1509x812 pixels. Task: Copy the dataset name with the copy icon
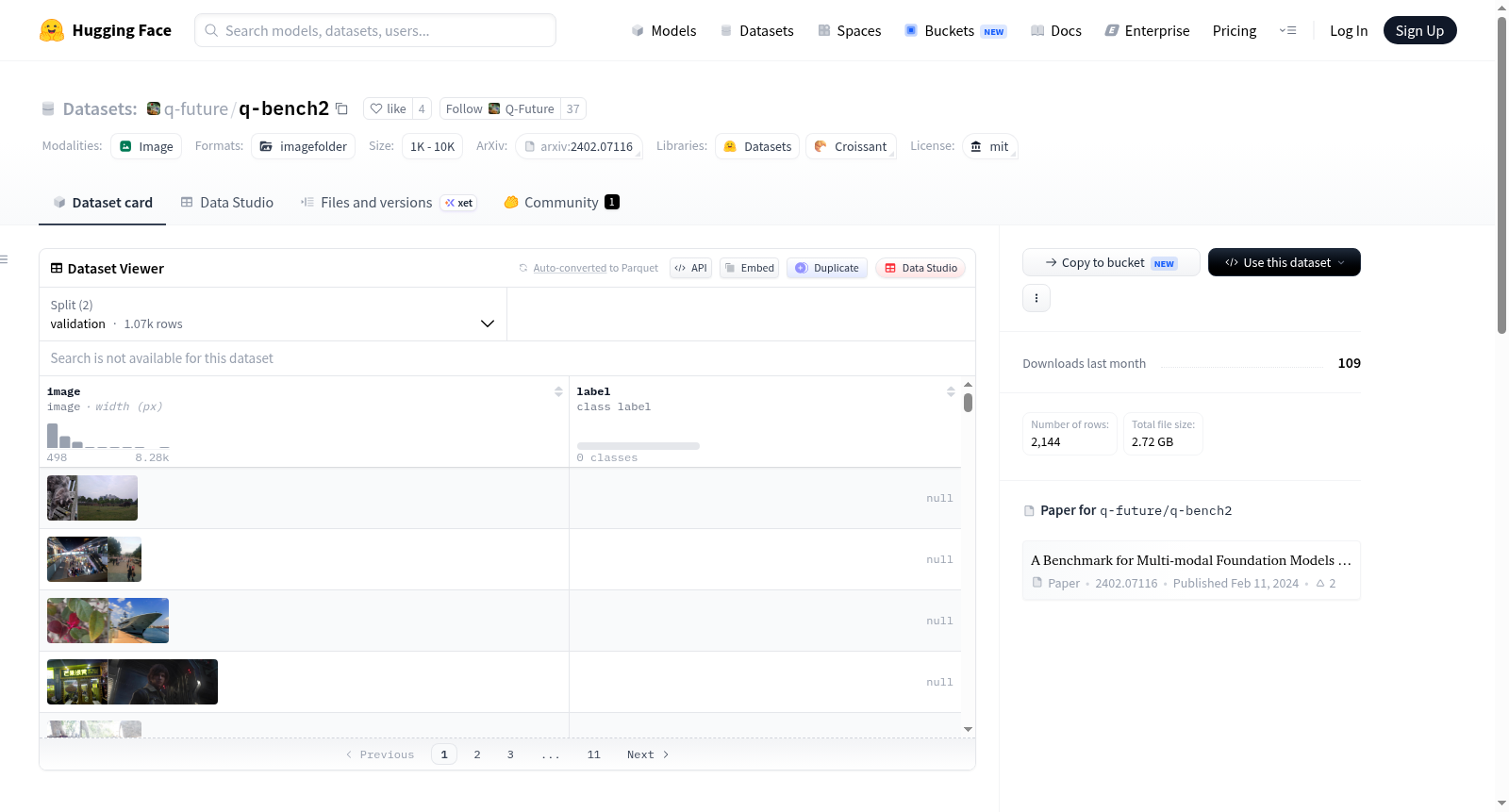(341, 109)
